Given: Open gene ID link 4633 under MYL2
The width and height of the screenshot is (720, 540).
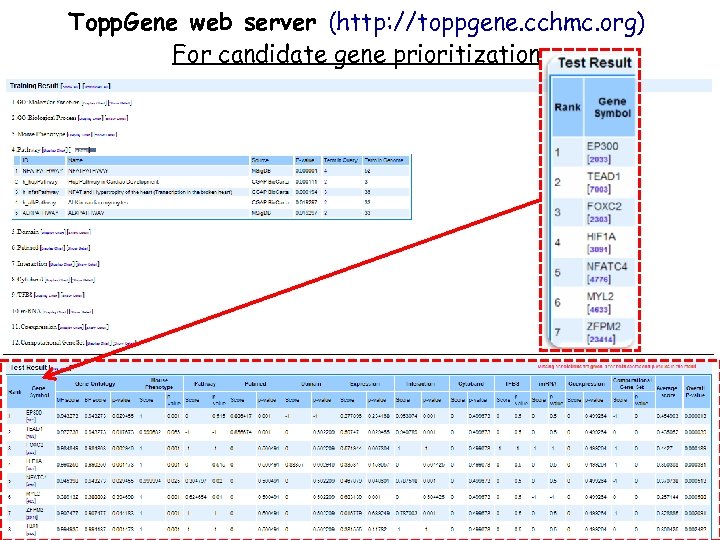Looking at the screenshot, I should (599, 309).
